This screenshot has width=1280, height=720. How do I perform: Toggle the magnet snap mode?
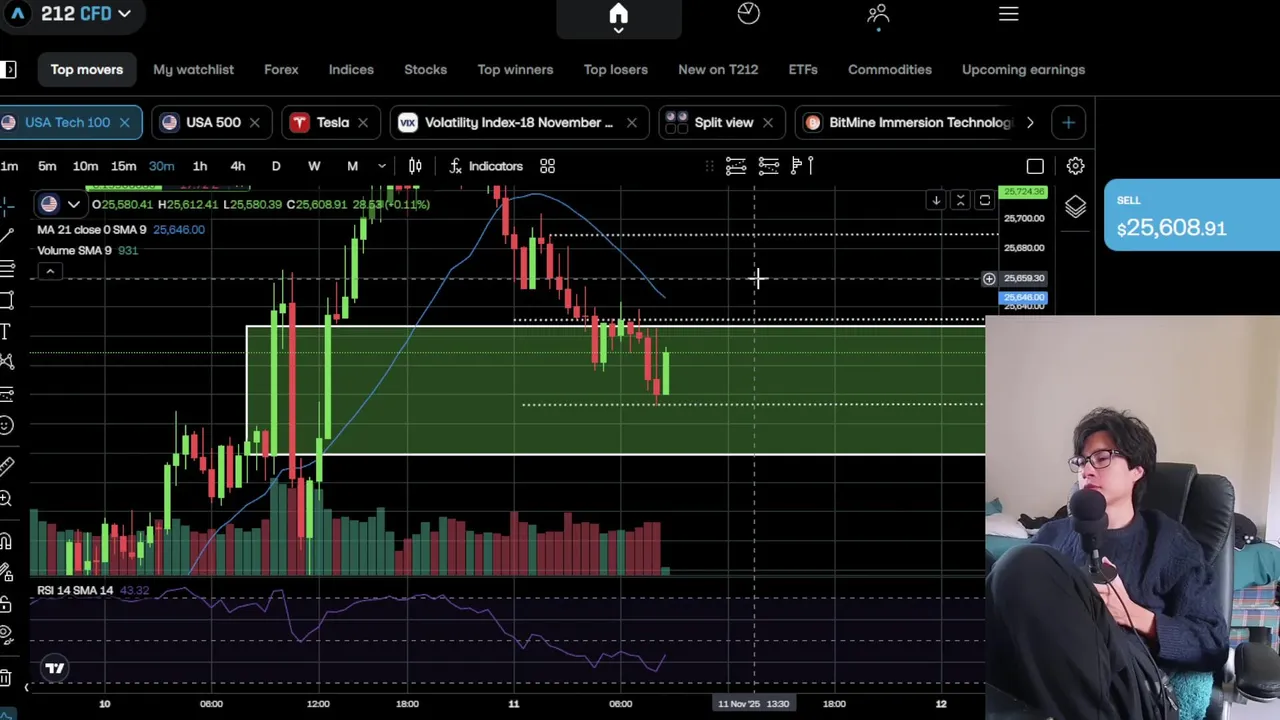tap(7, 541)
